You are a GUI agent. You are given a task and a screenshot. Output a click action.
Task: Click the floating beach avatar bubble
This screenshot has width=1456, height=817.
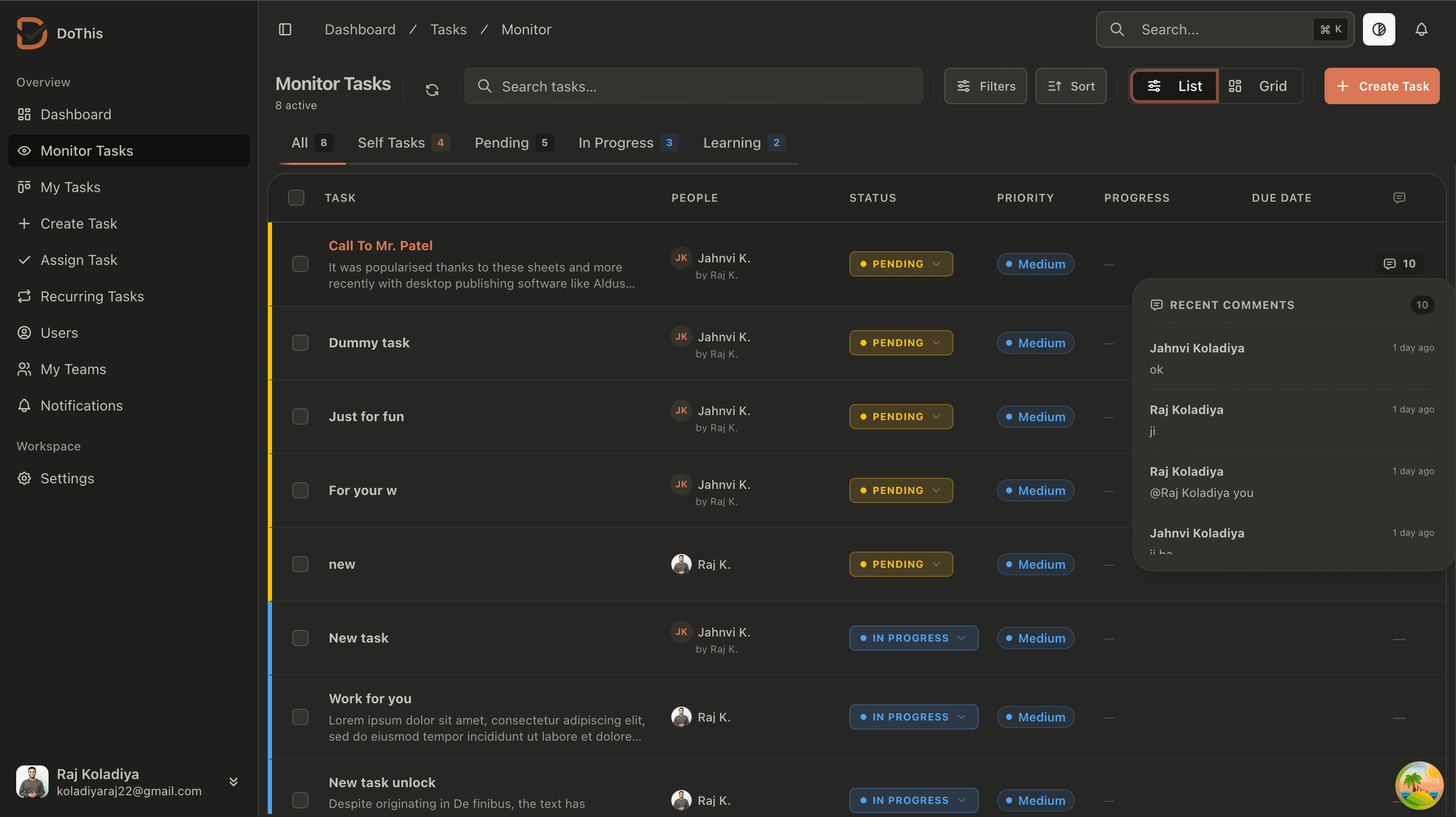point(1419,786)
